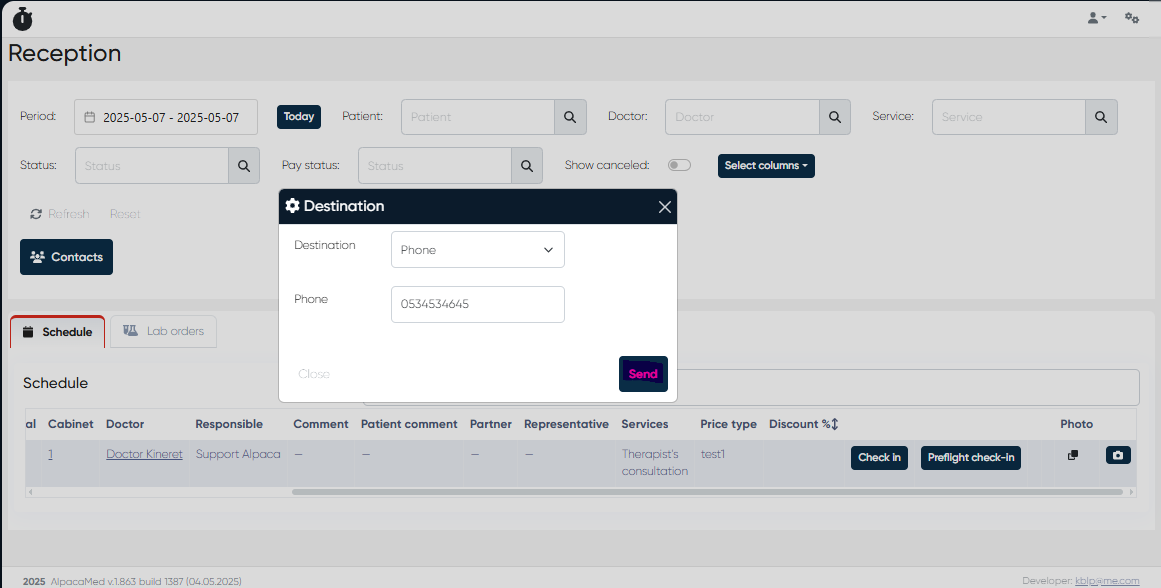Click the camera photo icon
This screenshot has height=588, width=1161.
click(x=1117, y=455)
